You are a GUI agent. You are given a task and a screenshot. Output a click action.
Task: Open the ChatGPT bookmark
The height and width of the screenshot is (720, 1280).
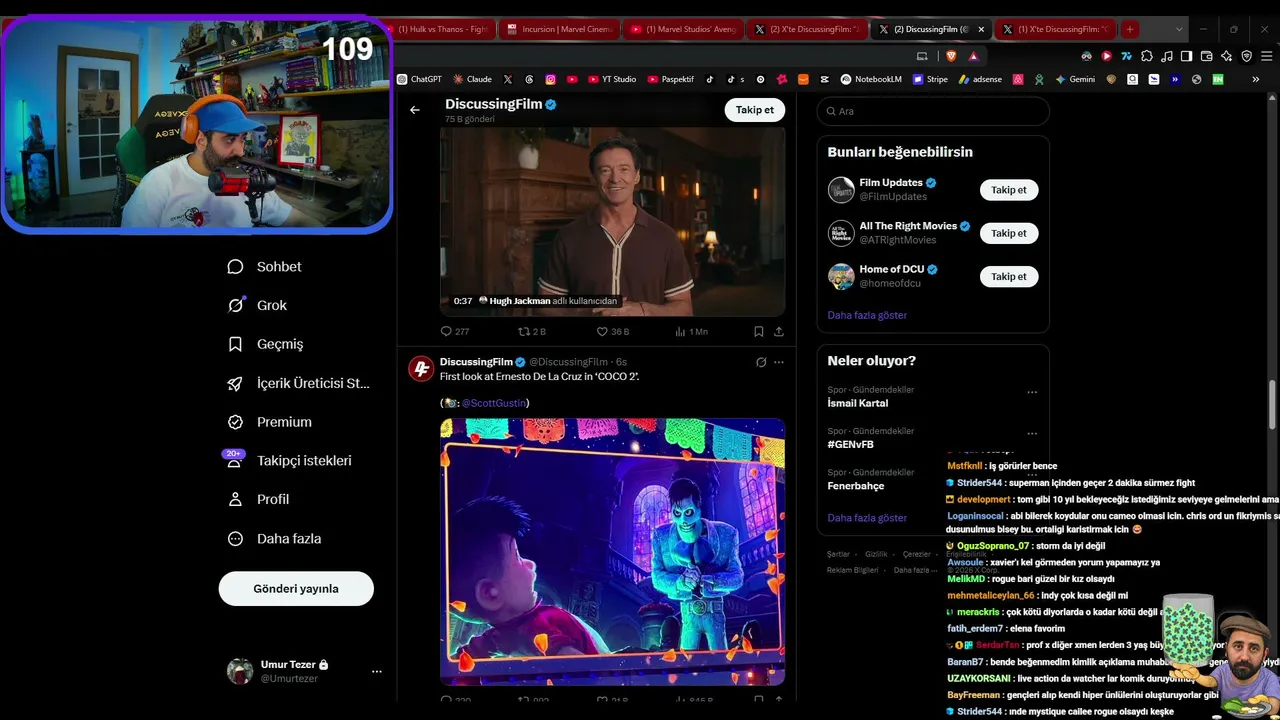click(x=419, y=79)
